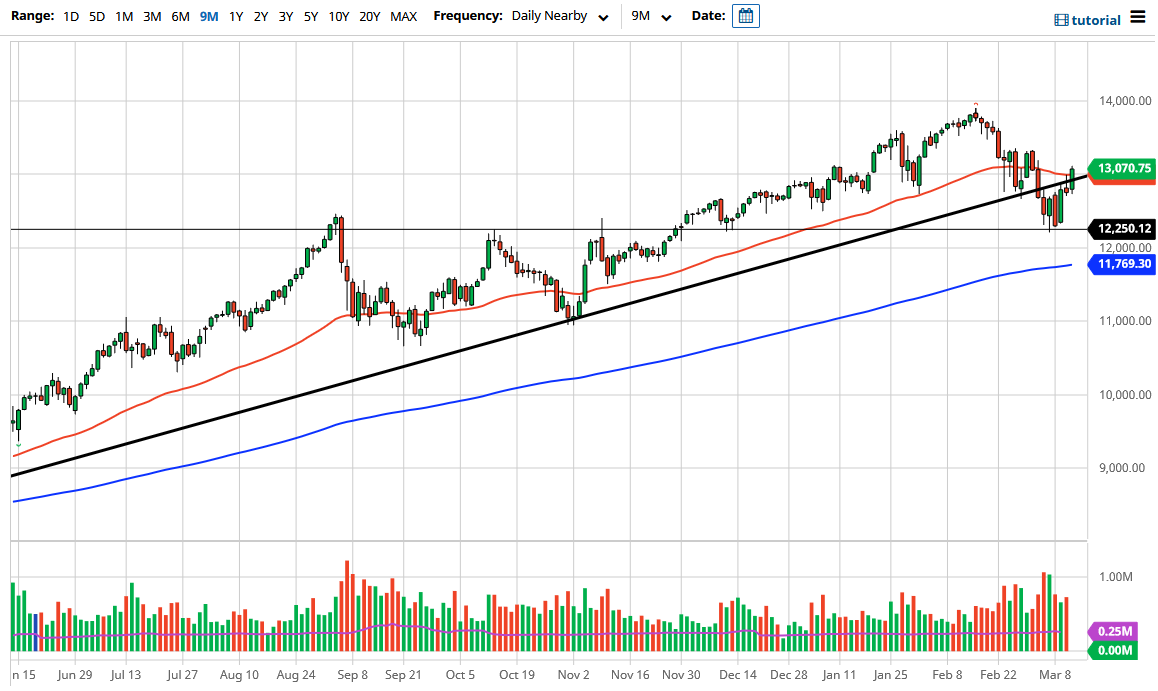Select the 1D range
Screen dimensions: 1158x691
[x=70, y=16]
